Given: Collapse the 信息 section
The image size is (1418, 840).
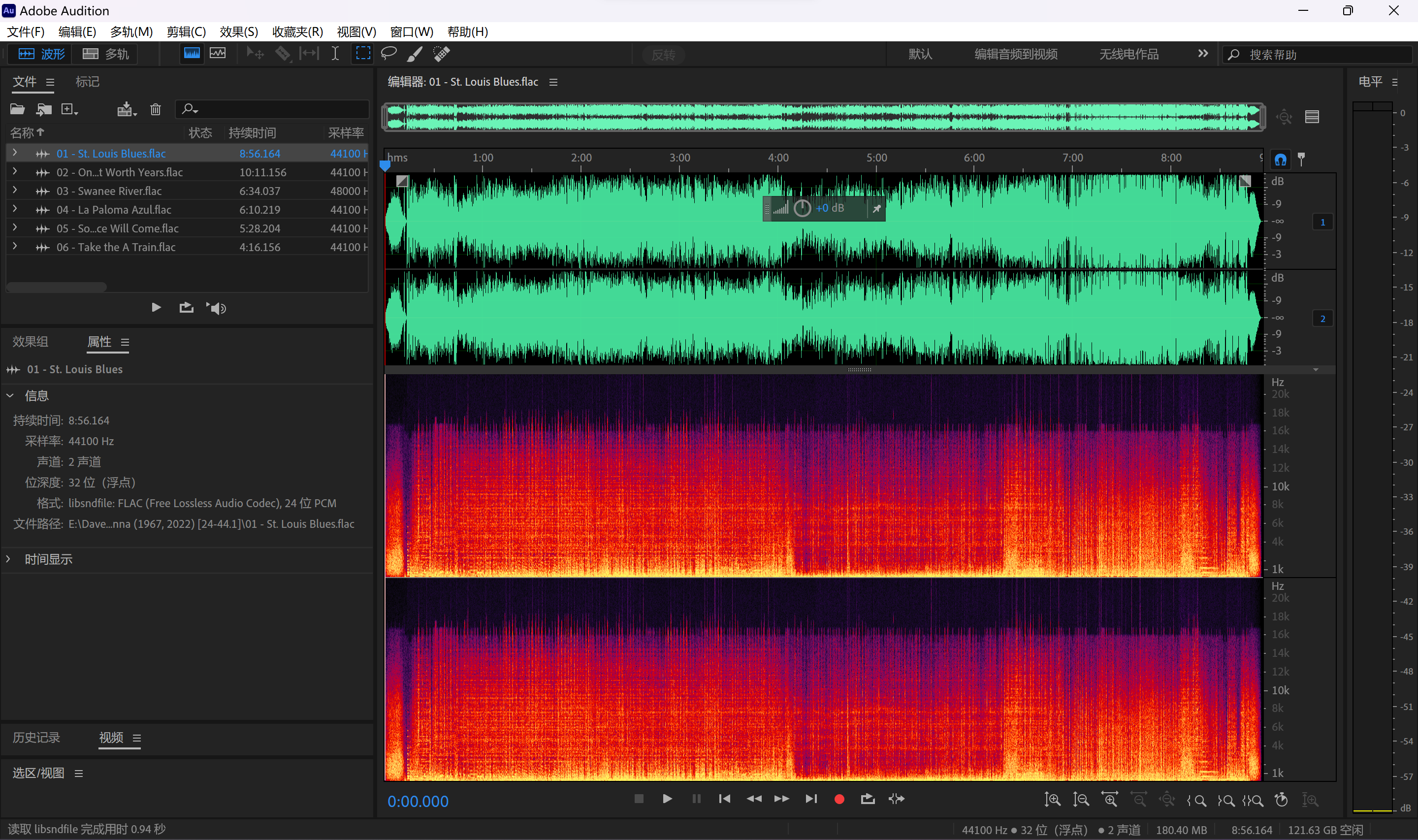Looking at the screenshot, I should (10, 396).
